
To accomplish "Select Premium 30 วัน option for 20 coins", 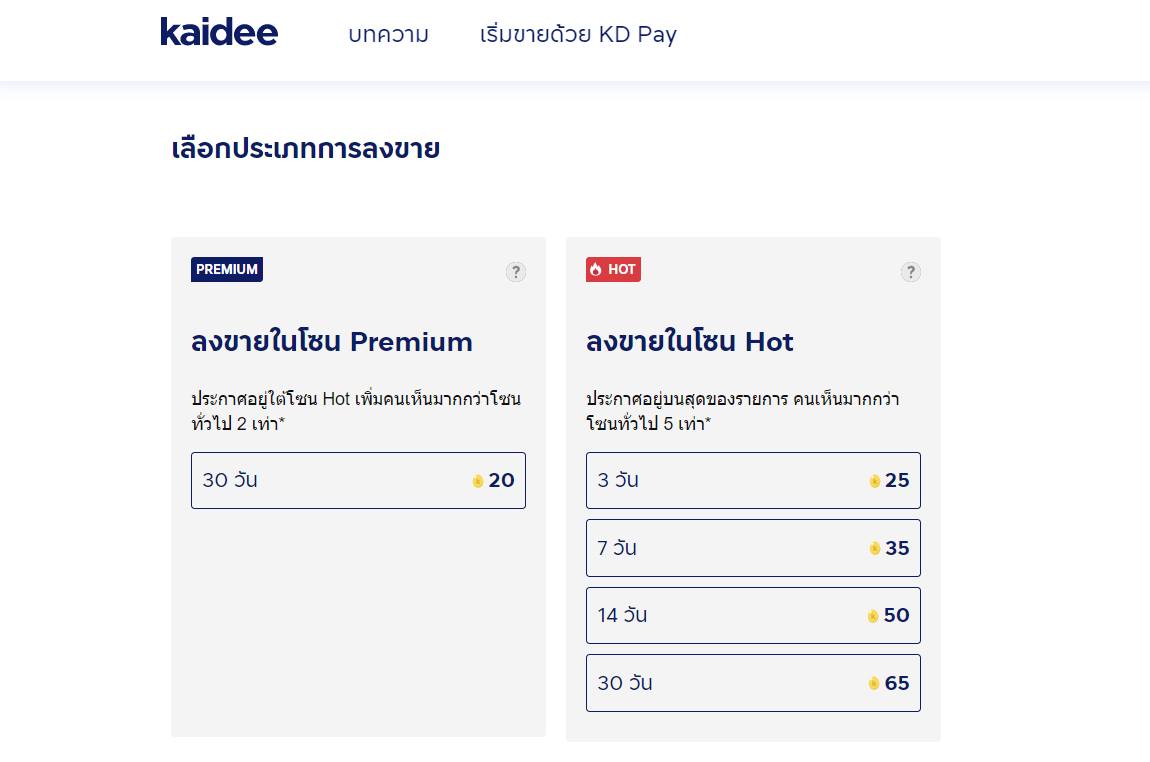I will coord(358,480).
